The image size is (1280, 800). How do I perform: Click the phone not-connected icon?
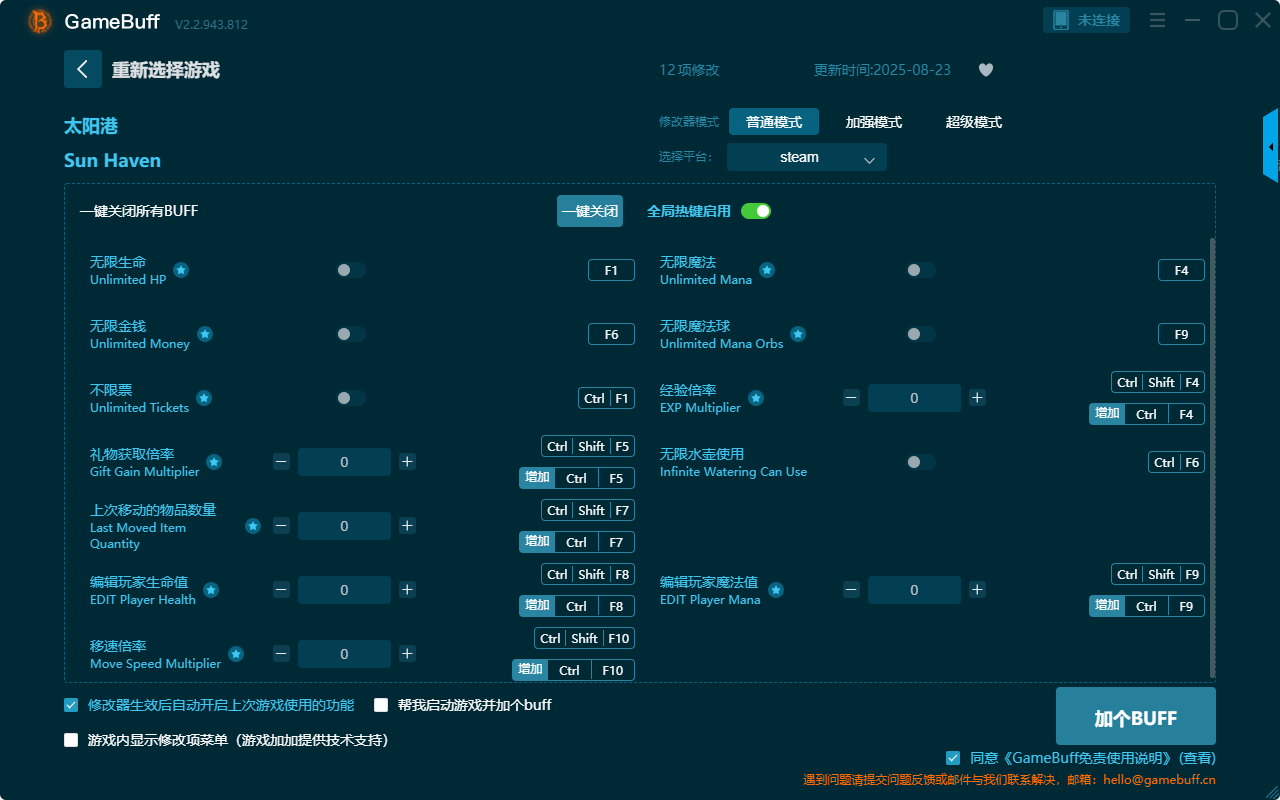[x=1062, y=20]
